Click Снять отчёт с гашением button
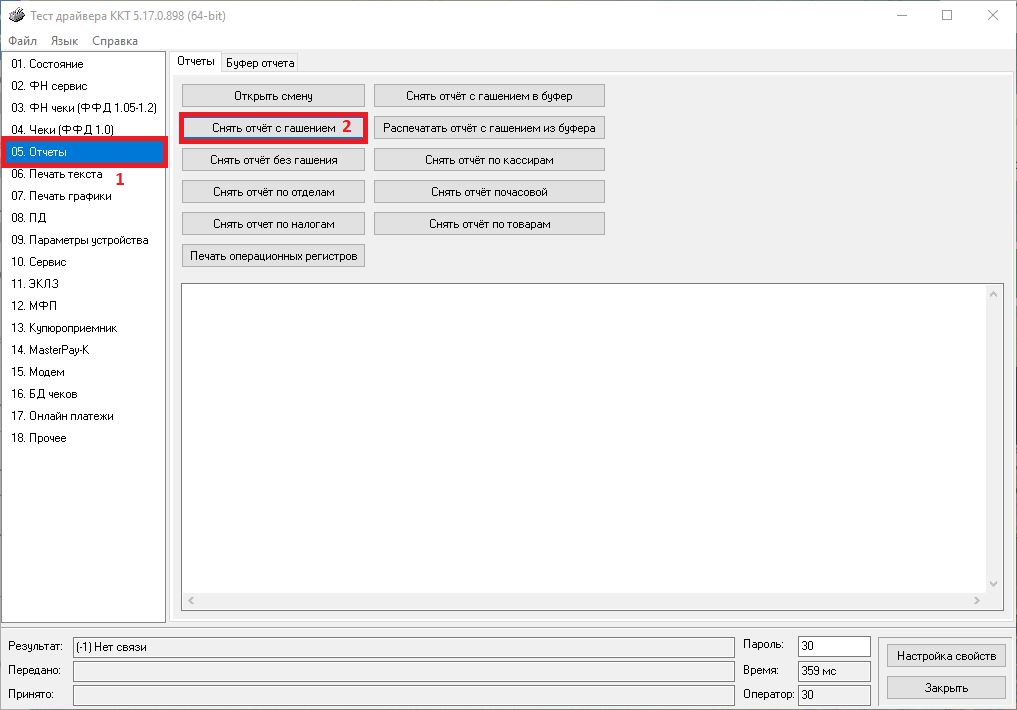 pos(273,128)
